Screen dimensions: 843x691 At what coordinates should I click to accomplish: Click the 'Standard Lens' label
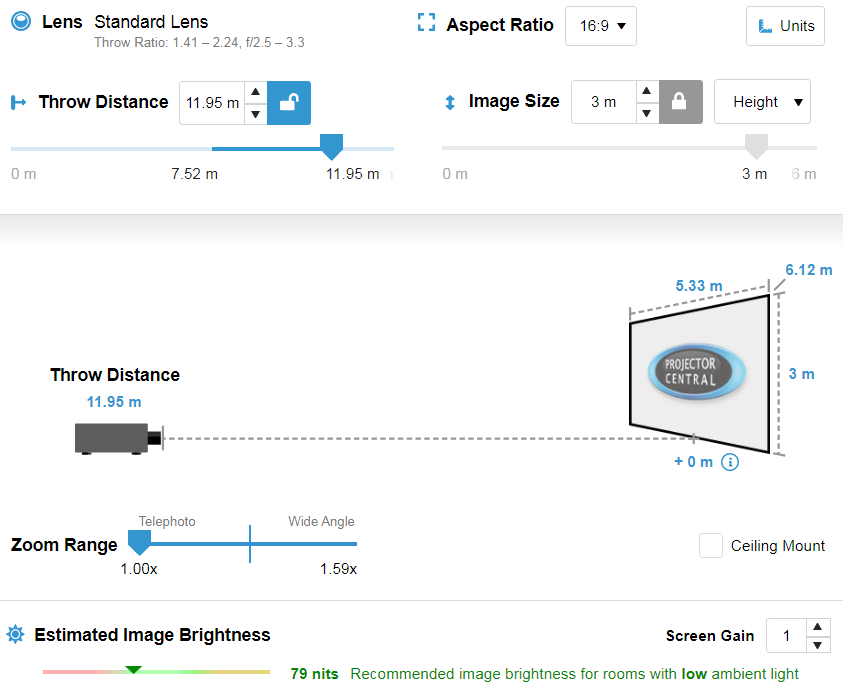click(x=151, y=22)
